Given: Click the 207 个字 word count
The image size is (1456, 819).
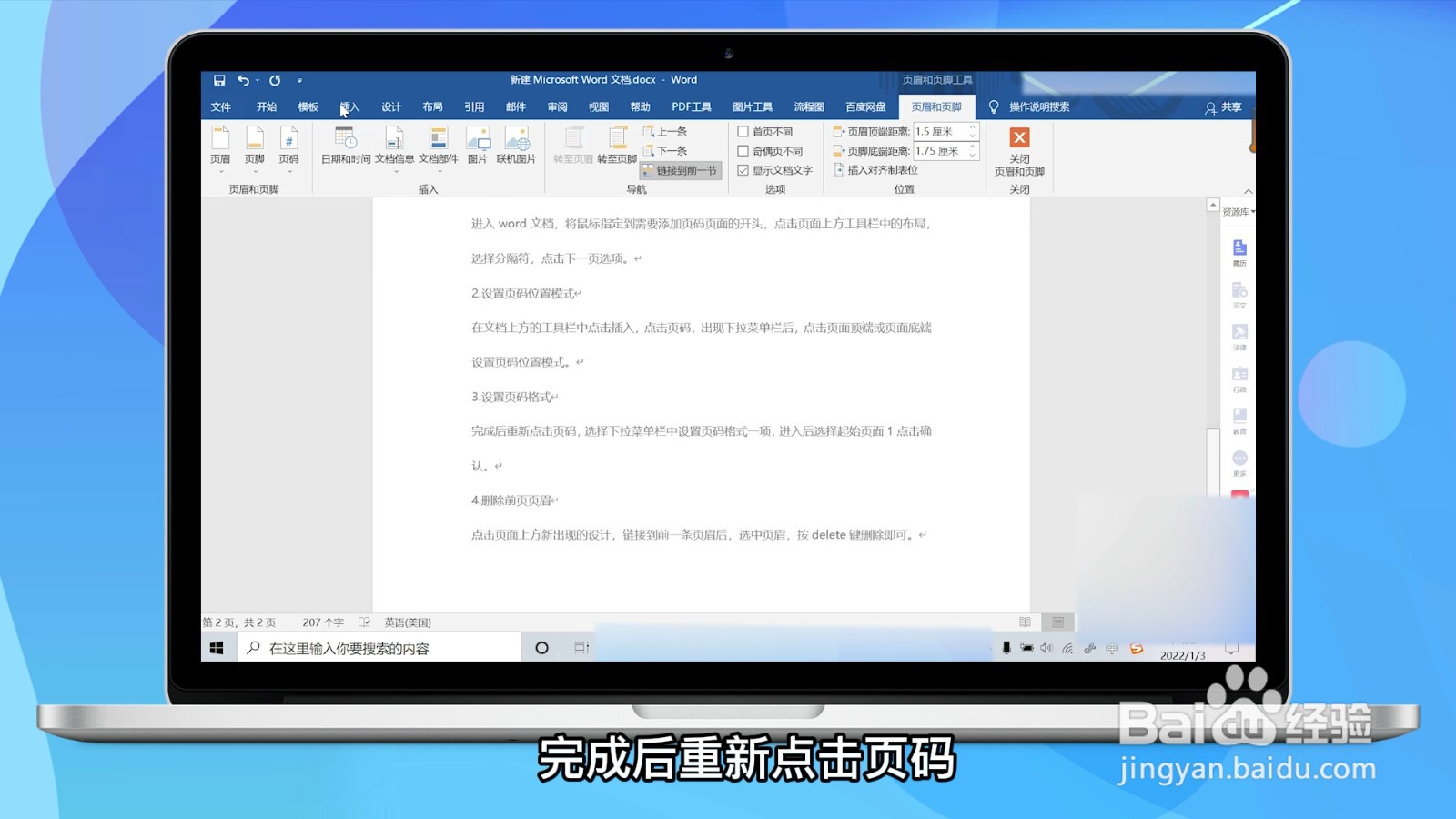Looking at the screenshot, I should click(x=323, y=622).
